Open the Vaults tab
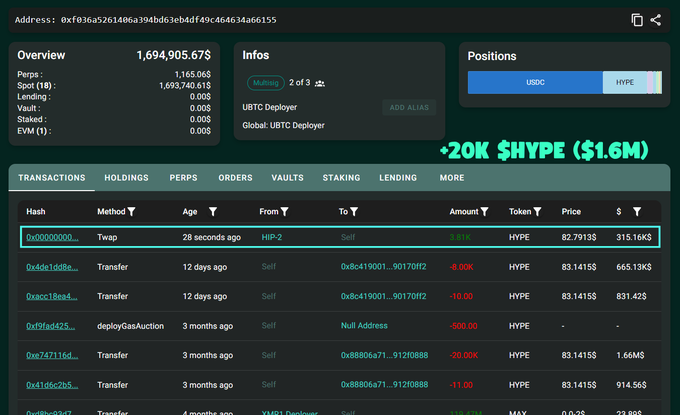This screenshot has height=415, width=680. (288, 178)
